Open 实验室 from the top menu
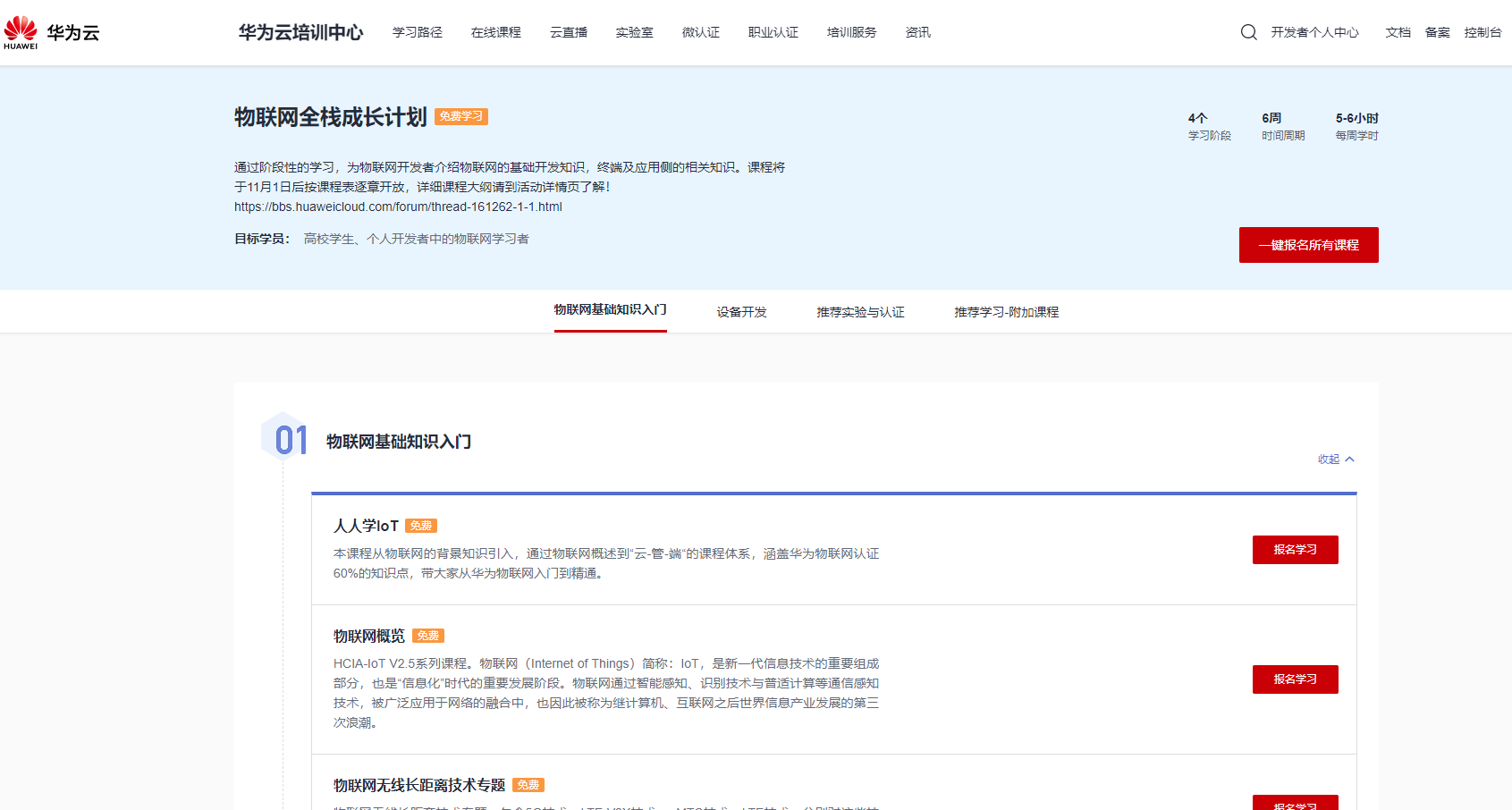The width and height of the screenshot is (1512, 810). pyautogui.click(x=635, y=31)
